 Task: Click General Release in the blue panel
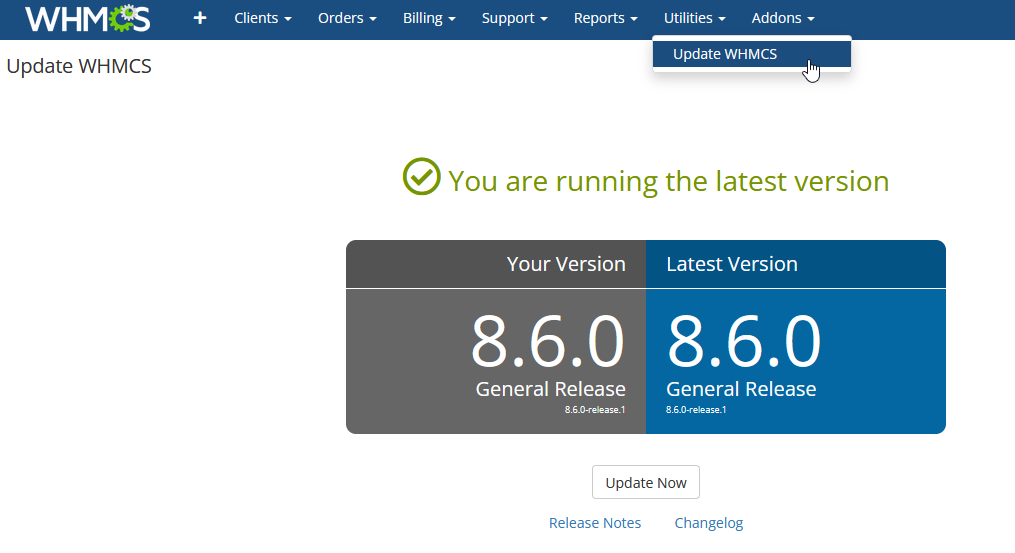tap(741, 389)
